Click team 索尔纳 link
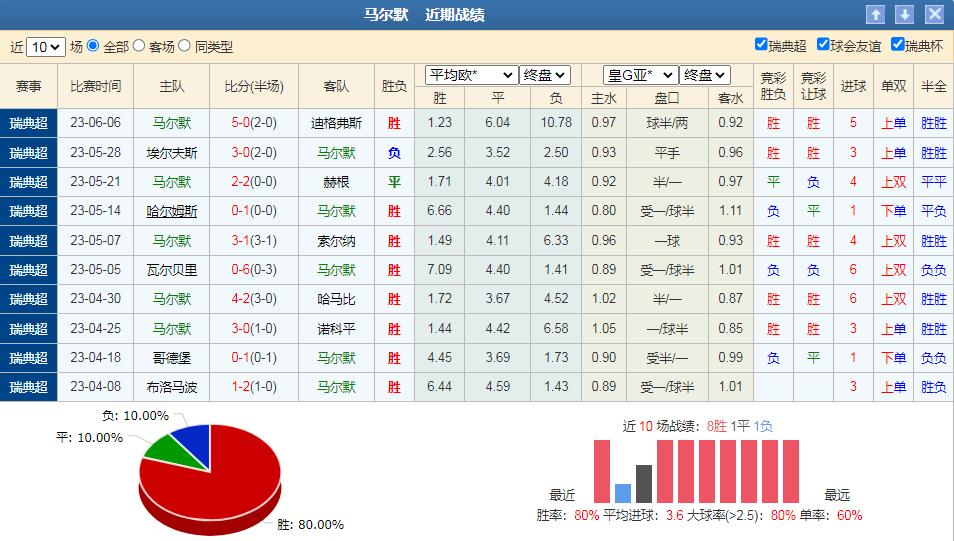The image size is (954, 541). (x=336, y=241)
